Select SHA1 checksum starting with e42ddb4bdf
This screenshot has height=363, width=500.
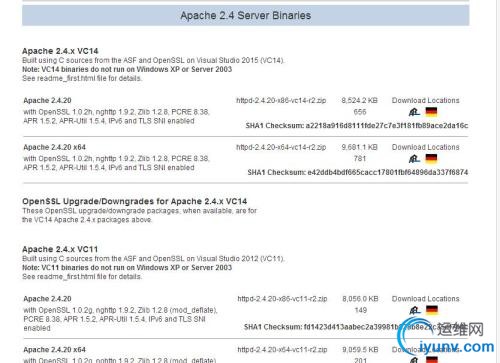pos(358,172)
